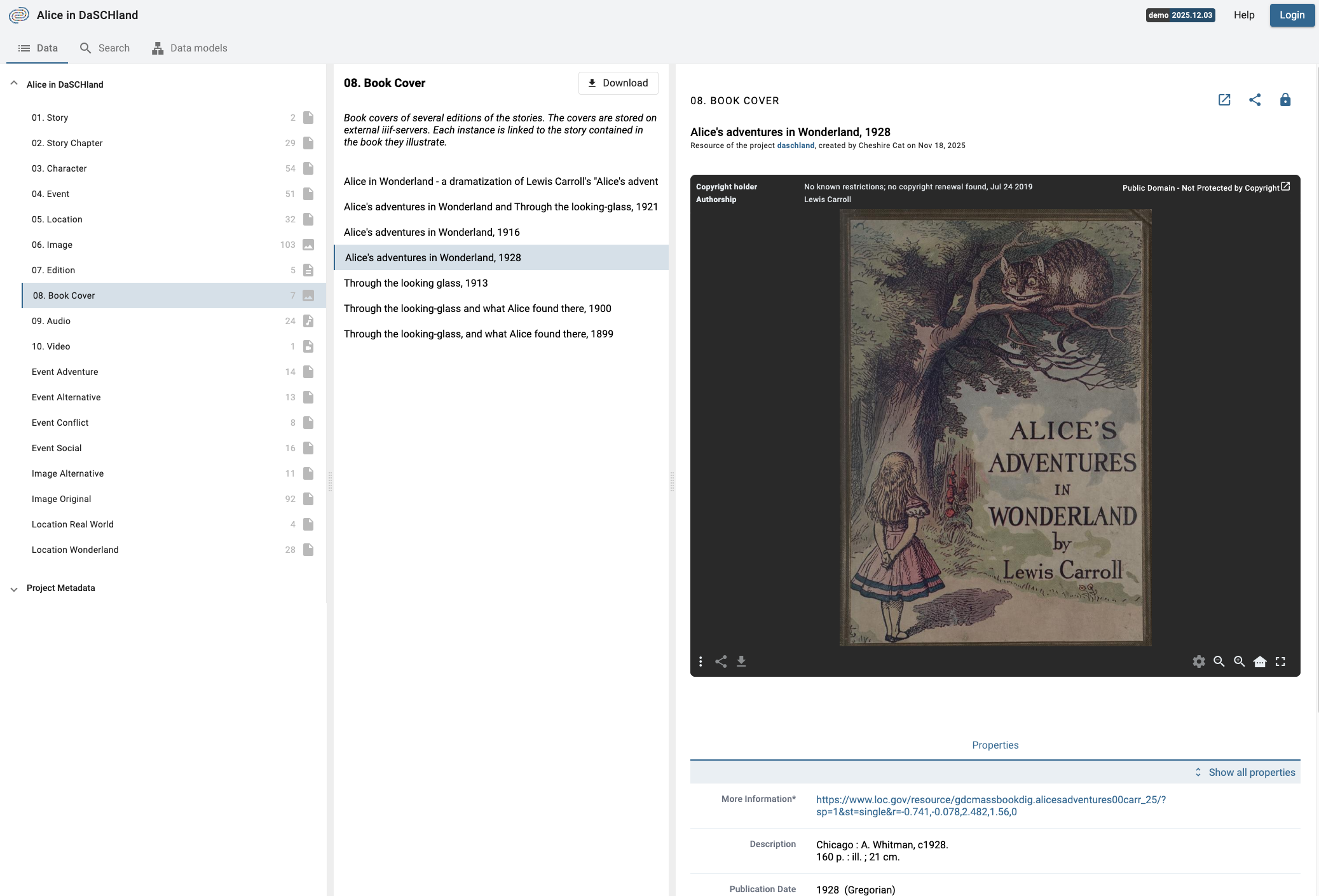Viewport: 1319px width, 896px height.
Task: Open image viewer settings gear
Action: click(1199, 662)
